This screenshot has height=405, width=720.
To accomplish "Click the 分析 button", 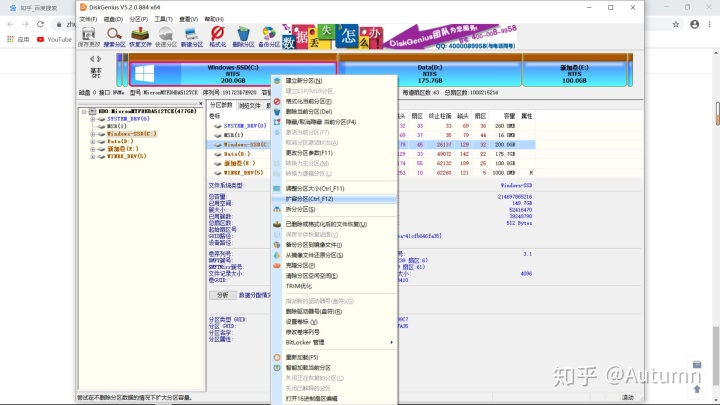I will [223, 295].
